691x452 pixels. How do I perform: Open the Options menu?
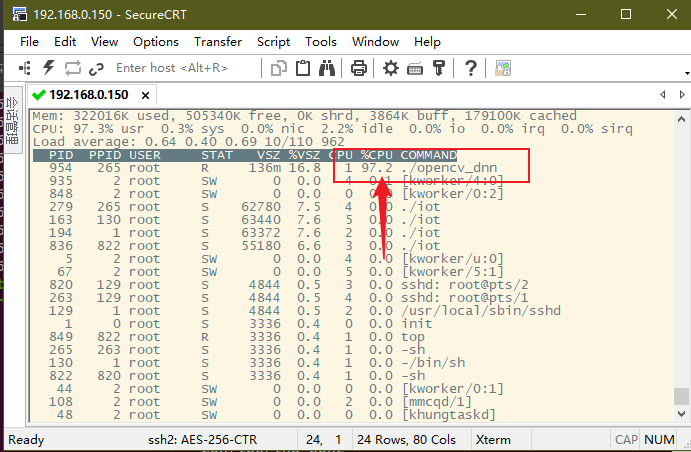[156, 42]
